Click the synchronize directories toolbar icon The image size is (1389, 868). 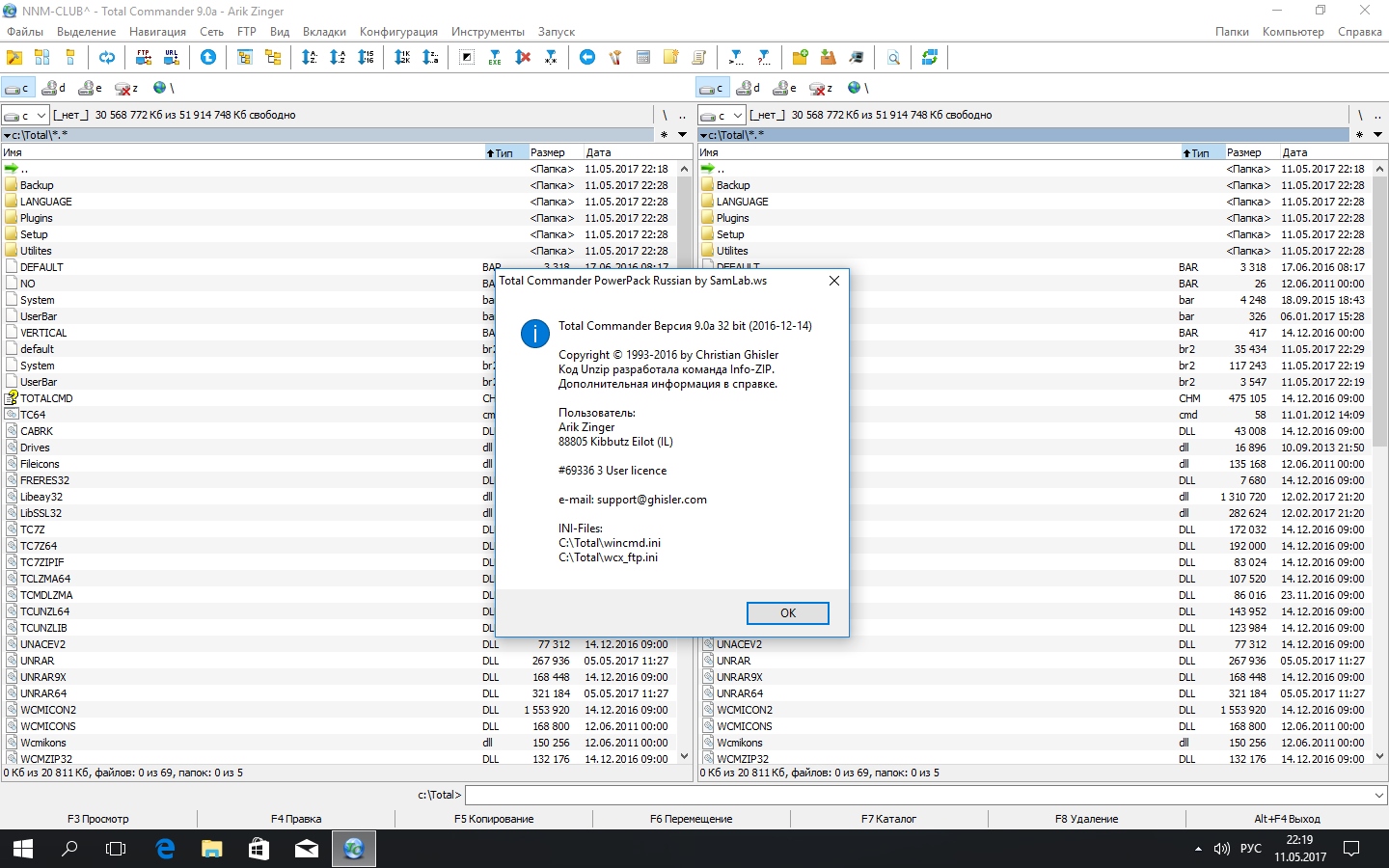(x=930, y=58)
